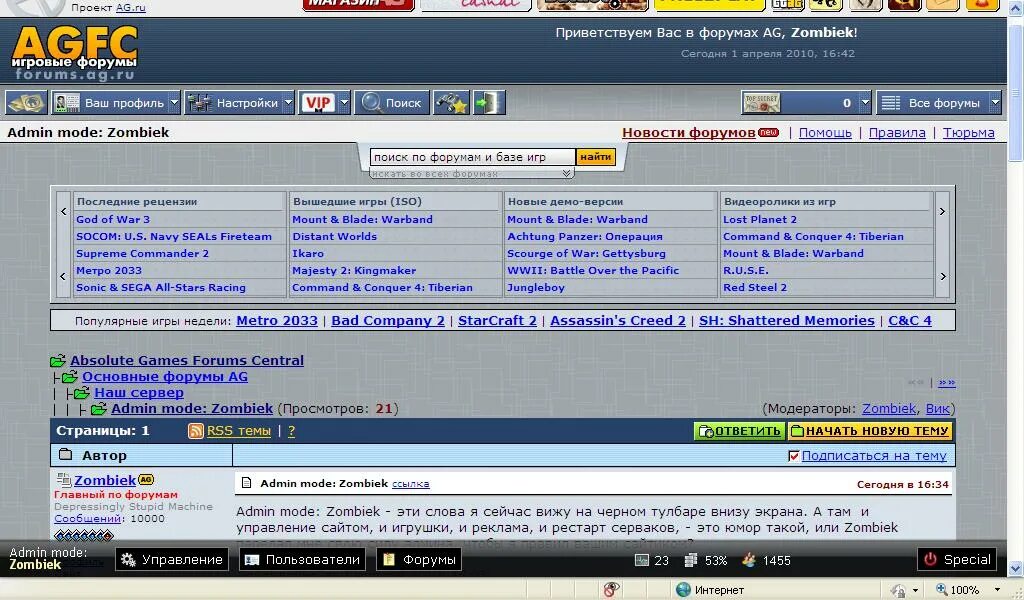Expand the private messages counter dropdown
This screenshot has width=1024, height=600.
(x=865, y=103)
